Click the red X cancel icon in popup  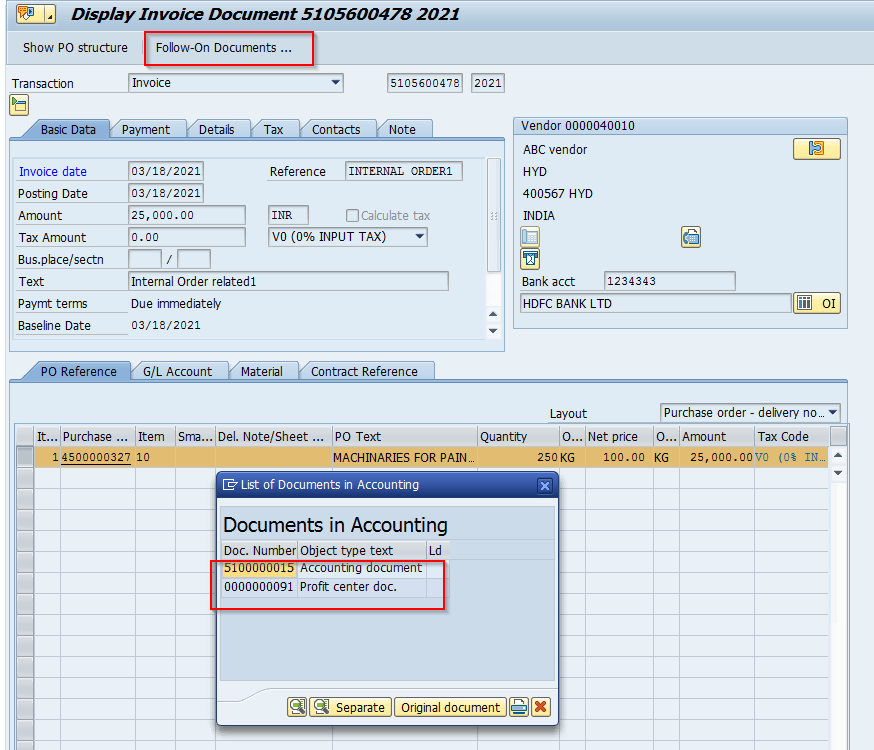click(x=541, y=707)
